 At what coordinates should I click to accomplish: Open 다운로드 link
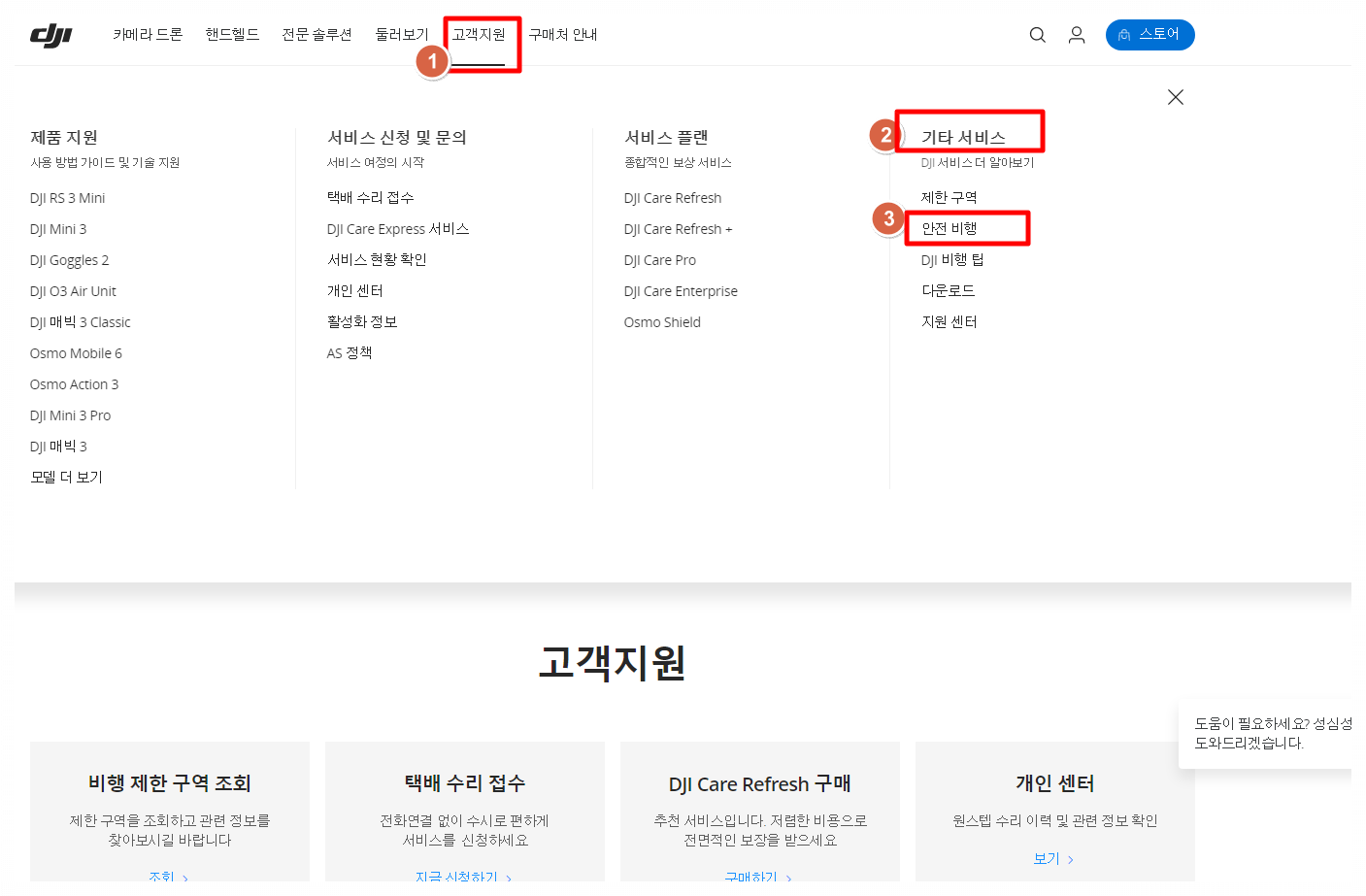(948, 291)
